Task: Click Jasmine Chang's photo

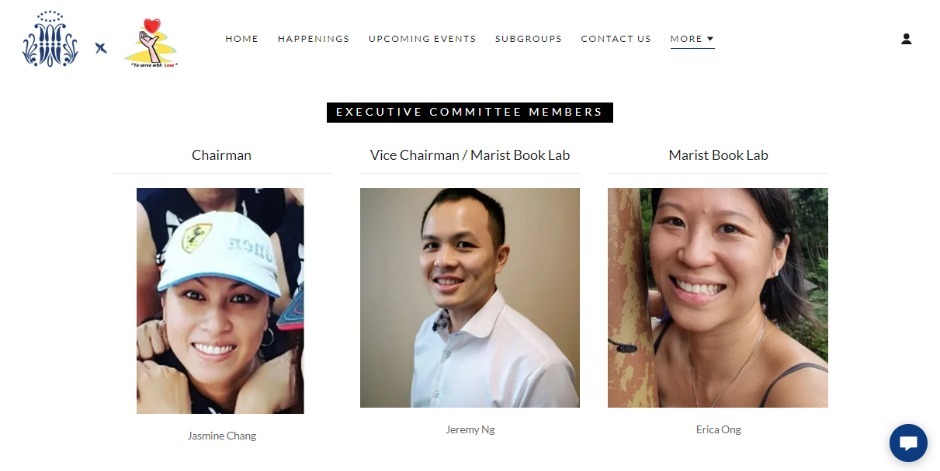Action: pos(220,301)
